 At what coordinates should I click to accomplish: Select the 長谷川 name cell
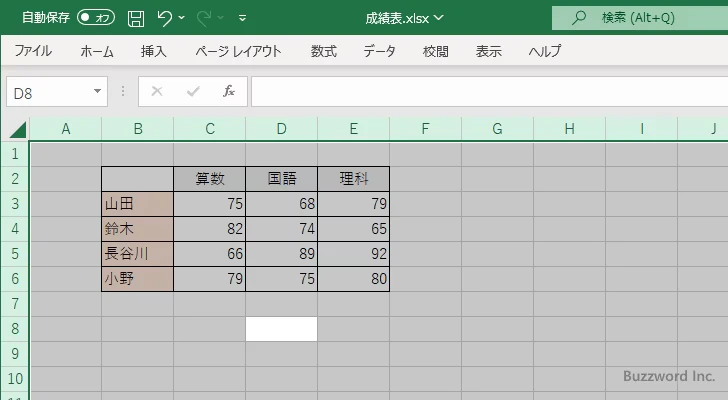pyautogui.click(x=138, y=254)
